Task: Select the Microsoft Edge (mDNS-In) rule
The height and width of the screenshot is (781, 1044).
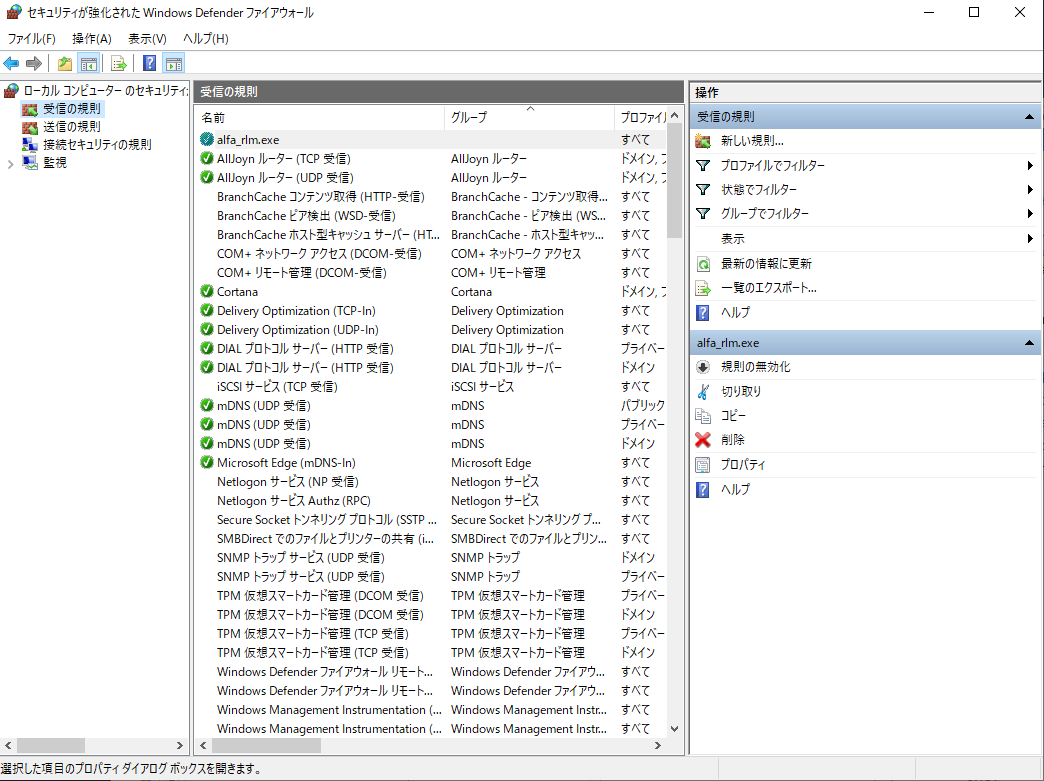Action: (432, 463)
